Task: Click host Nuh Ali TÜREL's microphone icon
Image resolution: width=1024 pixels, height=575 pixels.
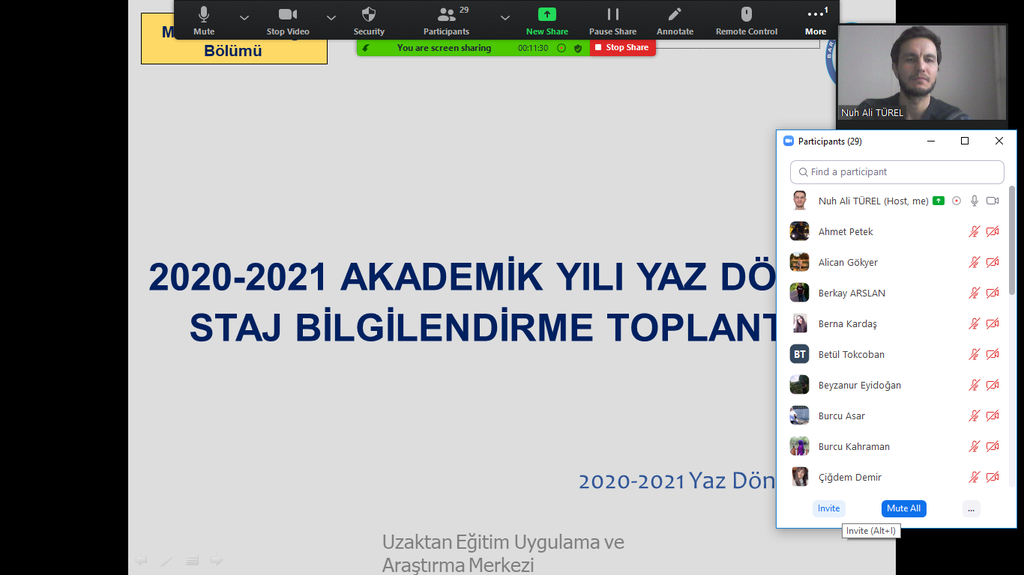Action: pyautogui.click(x=974, y=201)
